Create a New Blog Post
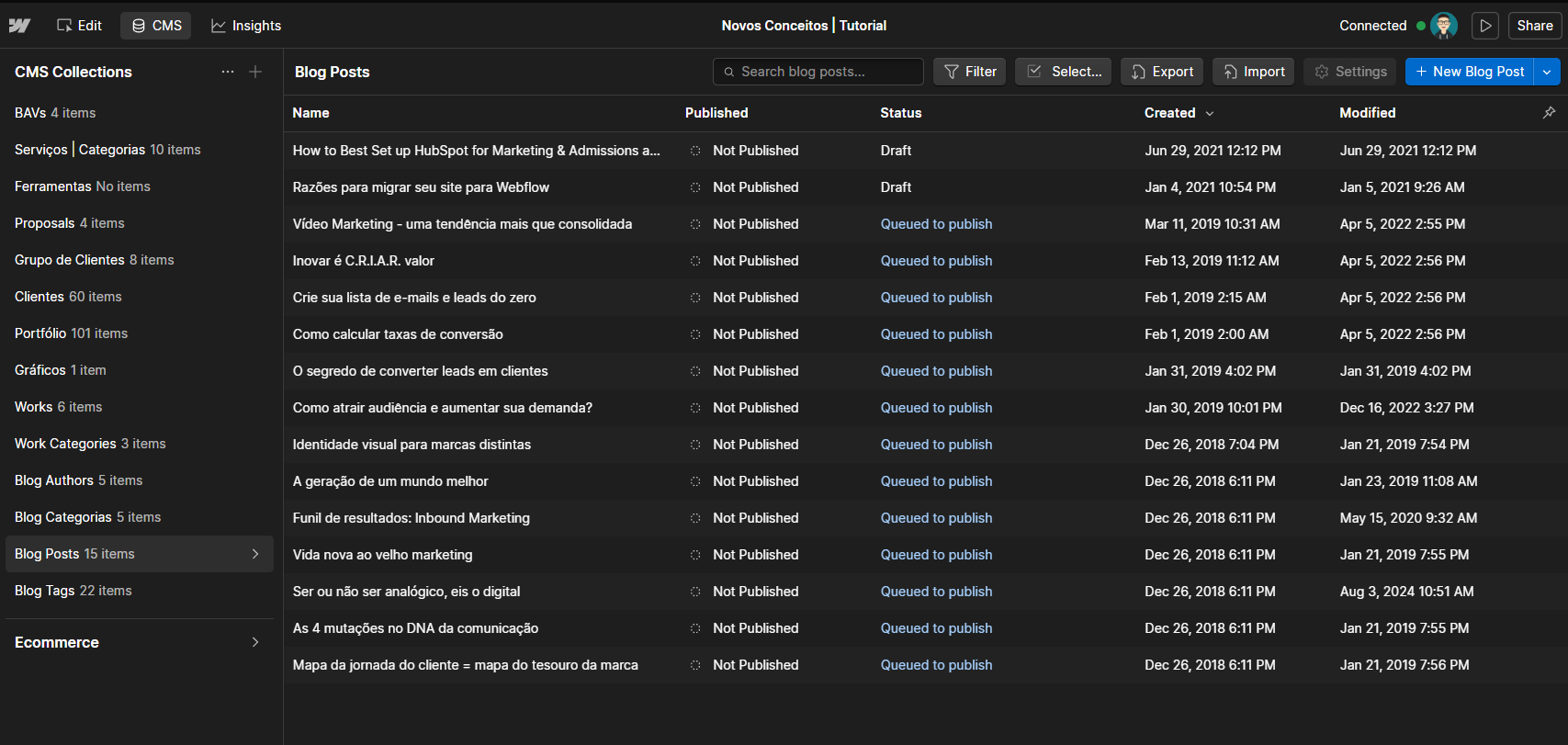The image size is (1568, 745). (x=1470, y=72)
